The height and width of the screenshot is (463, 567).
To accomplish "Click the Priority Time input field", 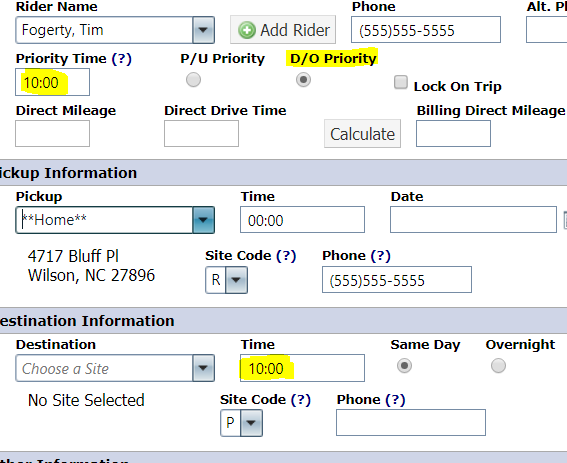I will pyautogui.click(x=52, y=82).
